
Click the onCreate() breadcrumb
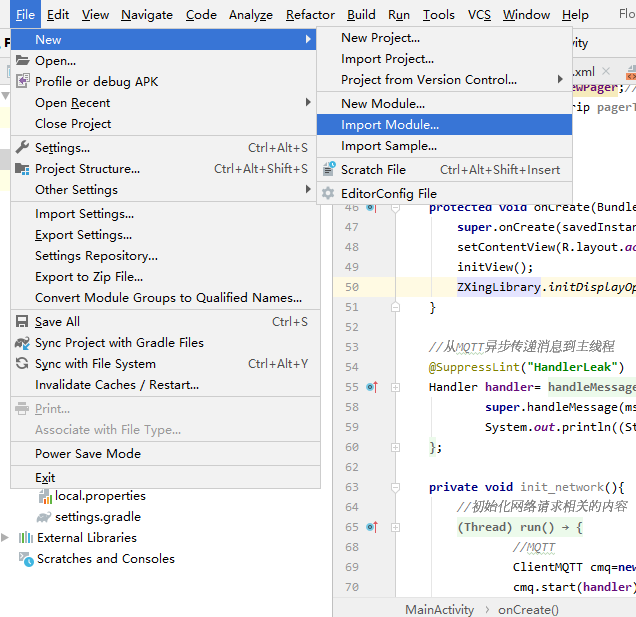tap(528, 609)
